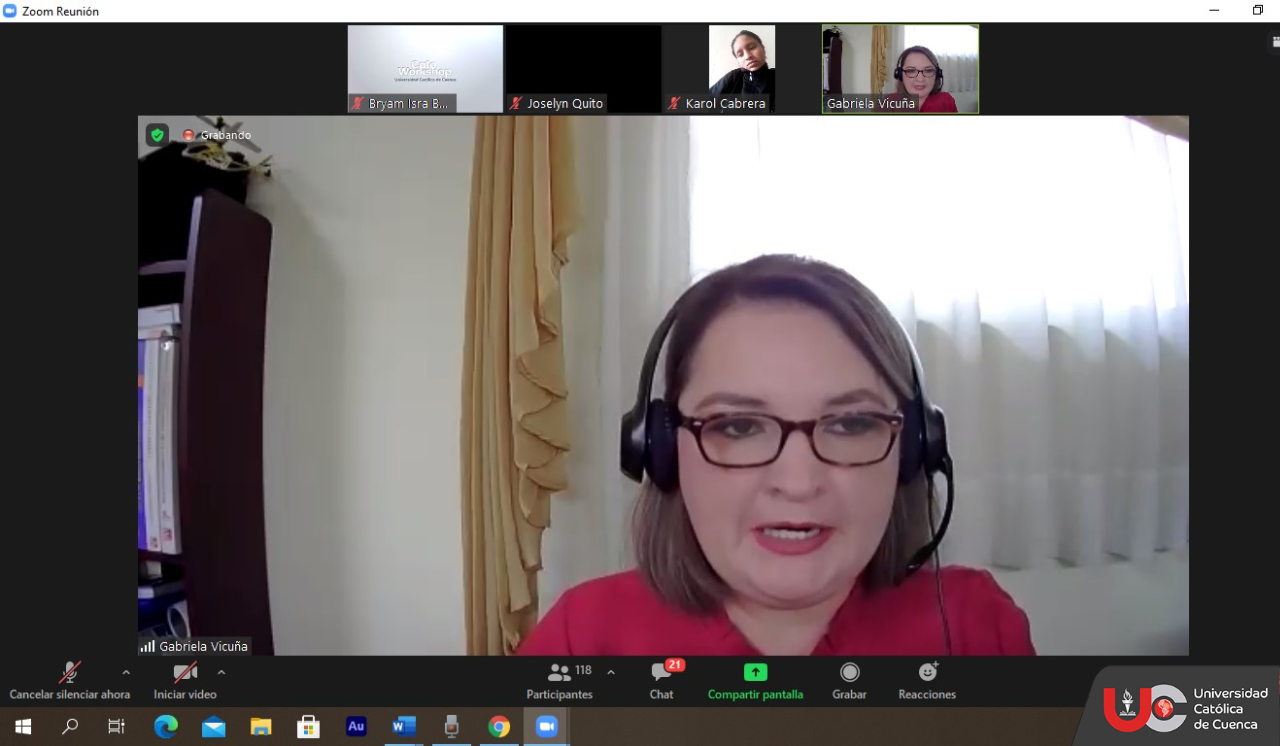This screenshot has width=1280, height=746.
Task: Restore down the Zoom window
Action: (1258, 11)
